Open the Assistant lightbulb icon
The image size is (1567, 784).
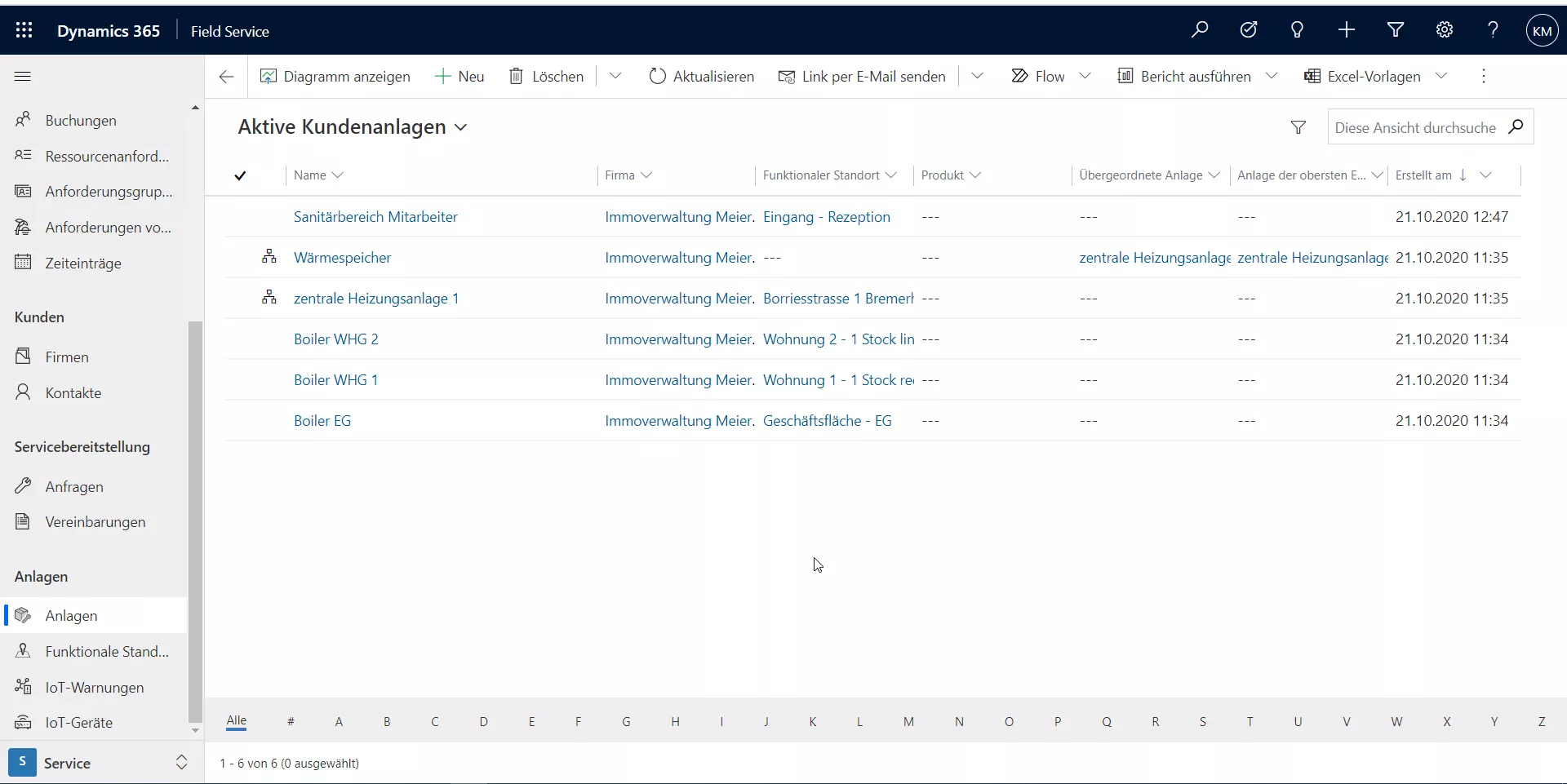pos(1297,30)
